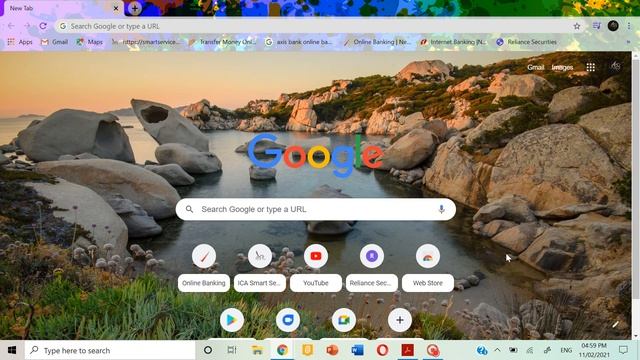
Task: Open the media/reading list control icon
Action: point(597,26)
